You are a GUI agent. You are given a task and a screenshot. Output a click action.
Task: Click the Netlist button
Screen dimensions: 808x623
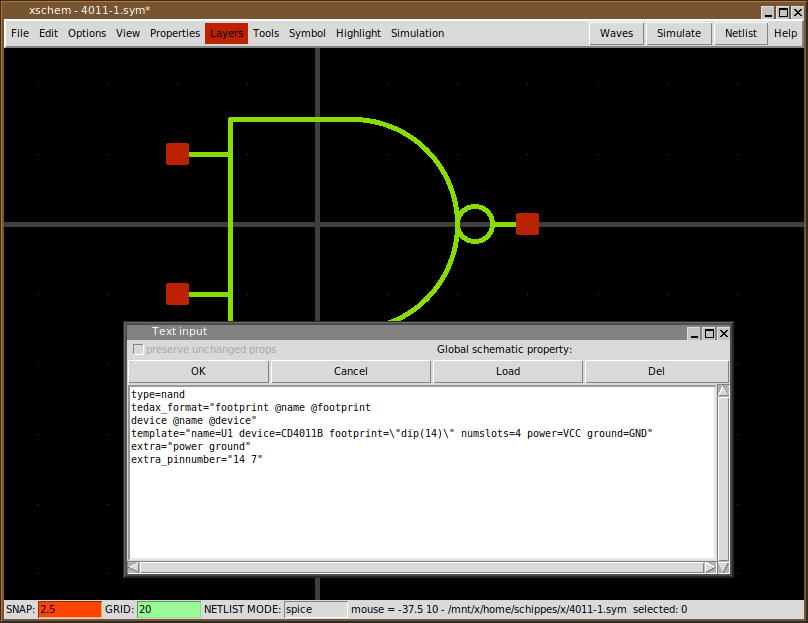(740, 33)
